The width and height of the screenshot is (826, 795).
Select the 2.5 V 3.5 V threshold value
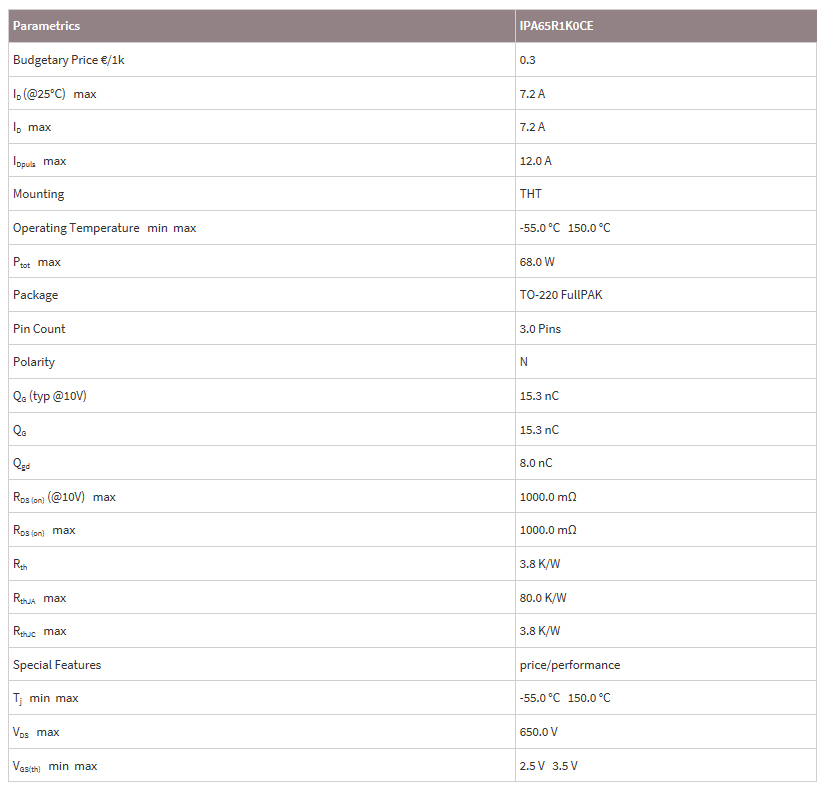(x=548, y=766)
